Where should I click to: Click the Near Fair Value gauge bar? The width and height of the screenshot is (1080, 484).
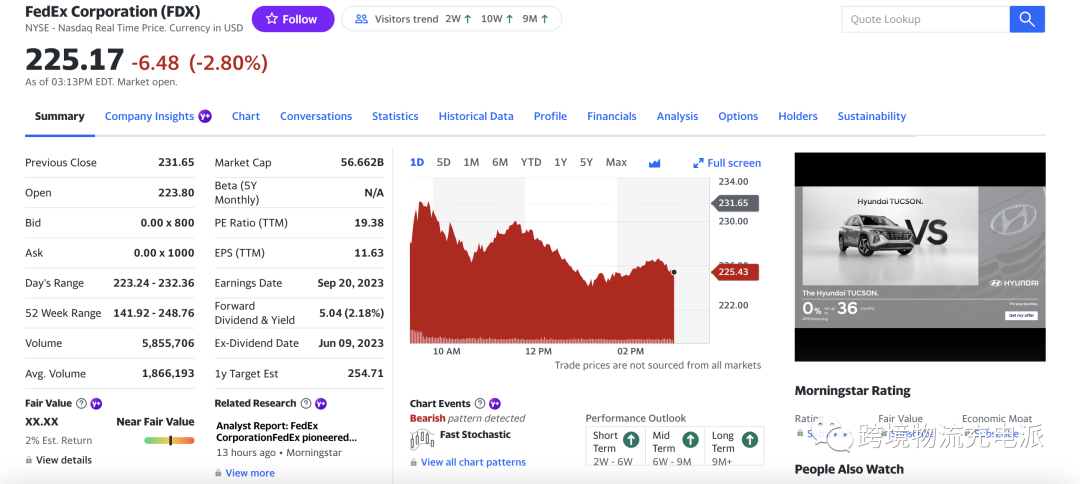[x=169, y=440]
